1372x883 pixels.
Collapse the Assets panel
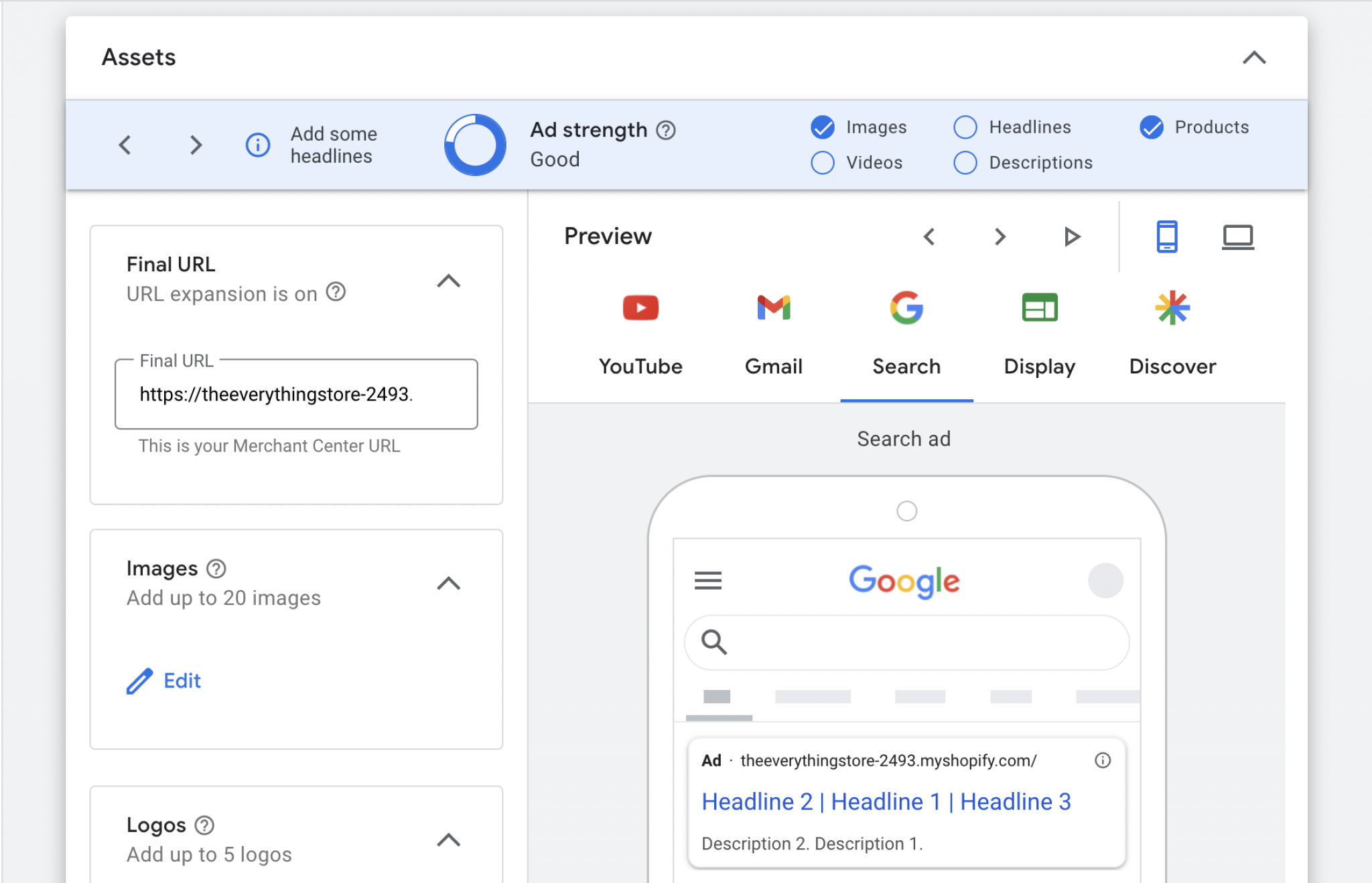pyautogui.click(x=1254, y=58)
